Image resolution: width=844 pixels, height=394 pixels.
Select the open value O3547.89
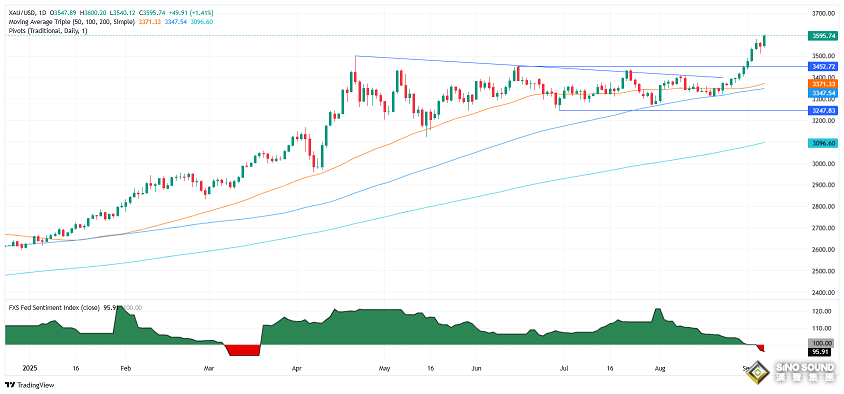pyautogui.click(x=62, y=12)
